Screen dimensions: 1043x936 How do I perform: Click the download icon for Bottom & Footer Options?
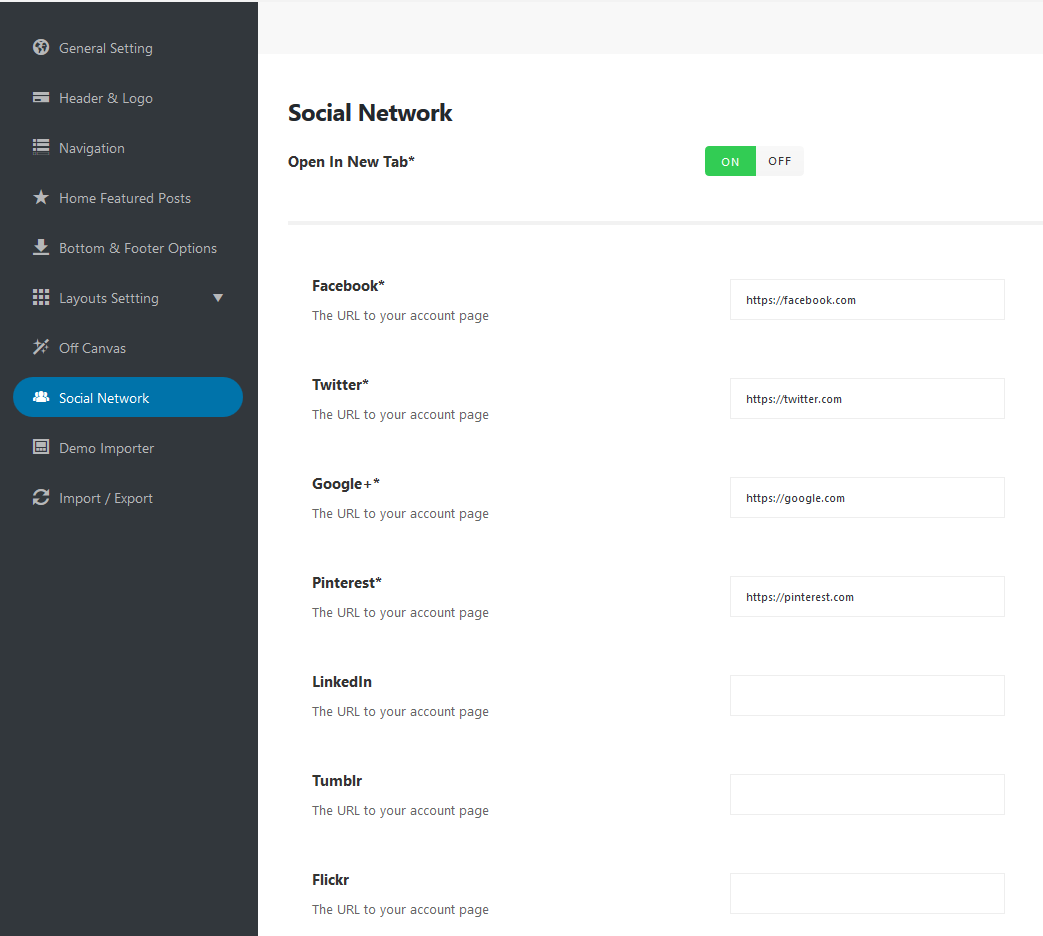click(41, 247)
